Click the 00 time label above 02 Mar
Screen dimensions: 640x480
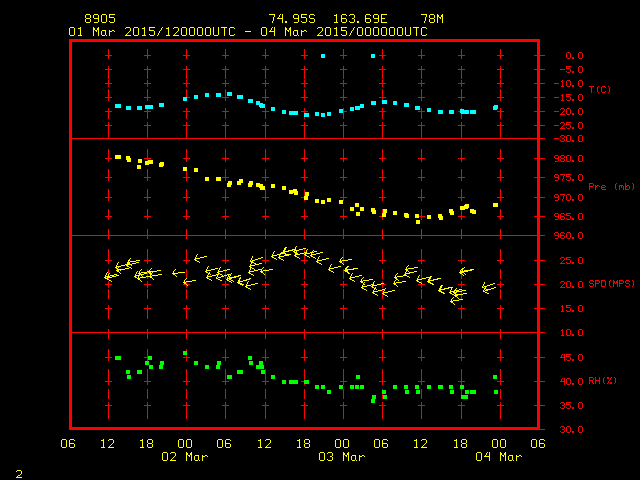point(185,444)
